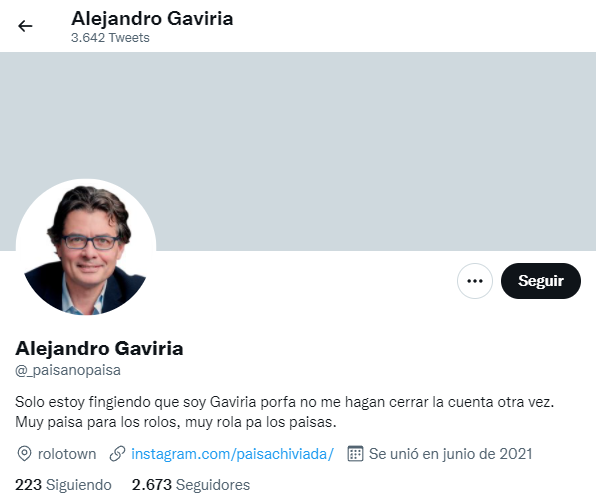
Task: Open the round profile photo
Action: click(86, 249)
